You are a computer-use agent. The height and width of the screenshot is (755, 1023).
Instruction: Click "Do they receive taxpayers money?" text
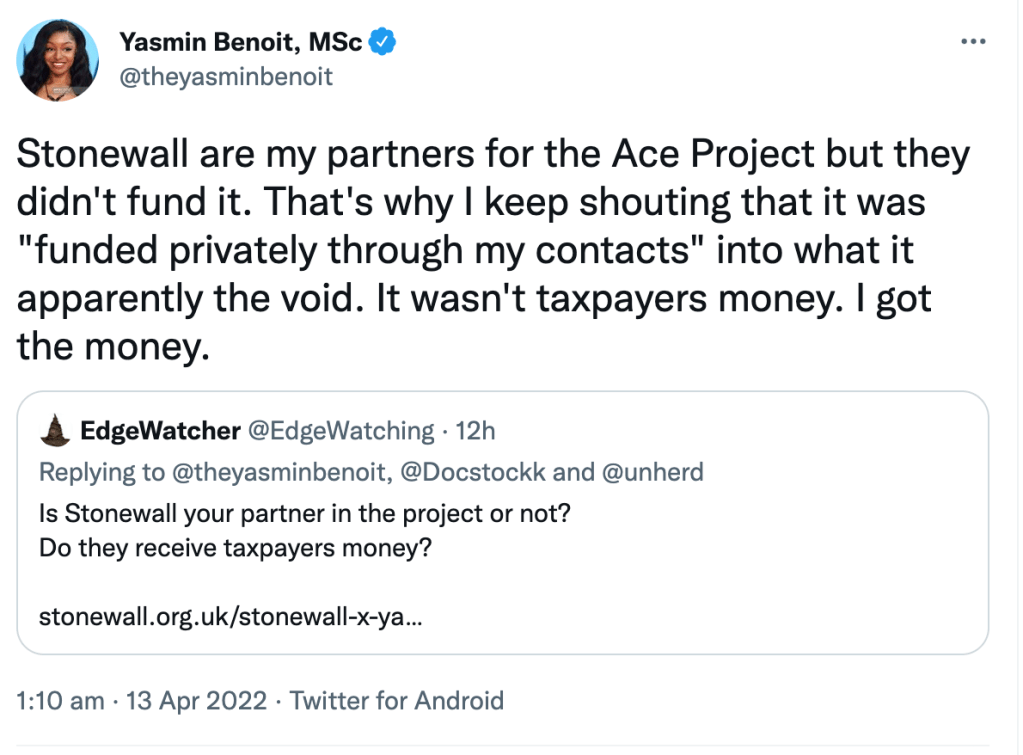tap(235, 550)
